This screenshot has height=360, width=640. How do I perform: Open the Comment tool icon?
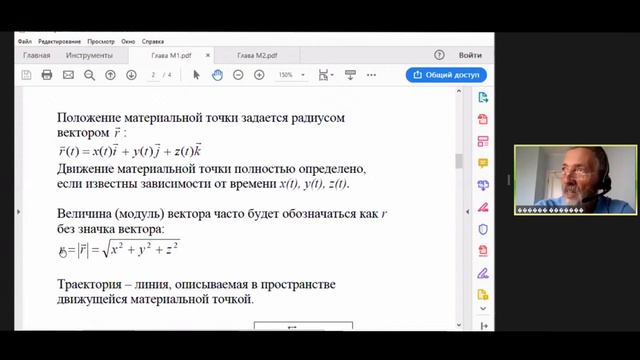[483, 163]
